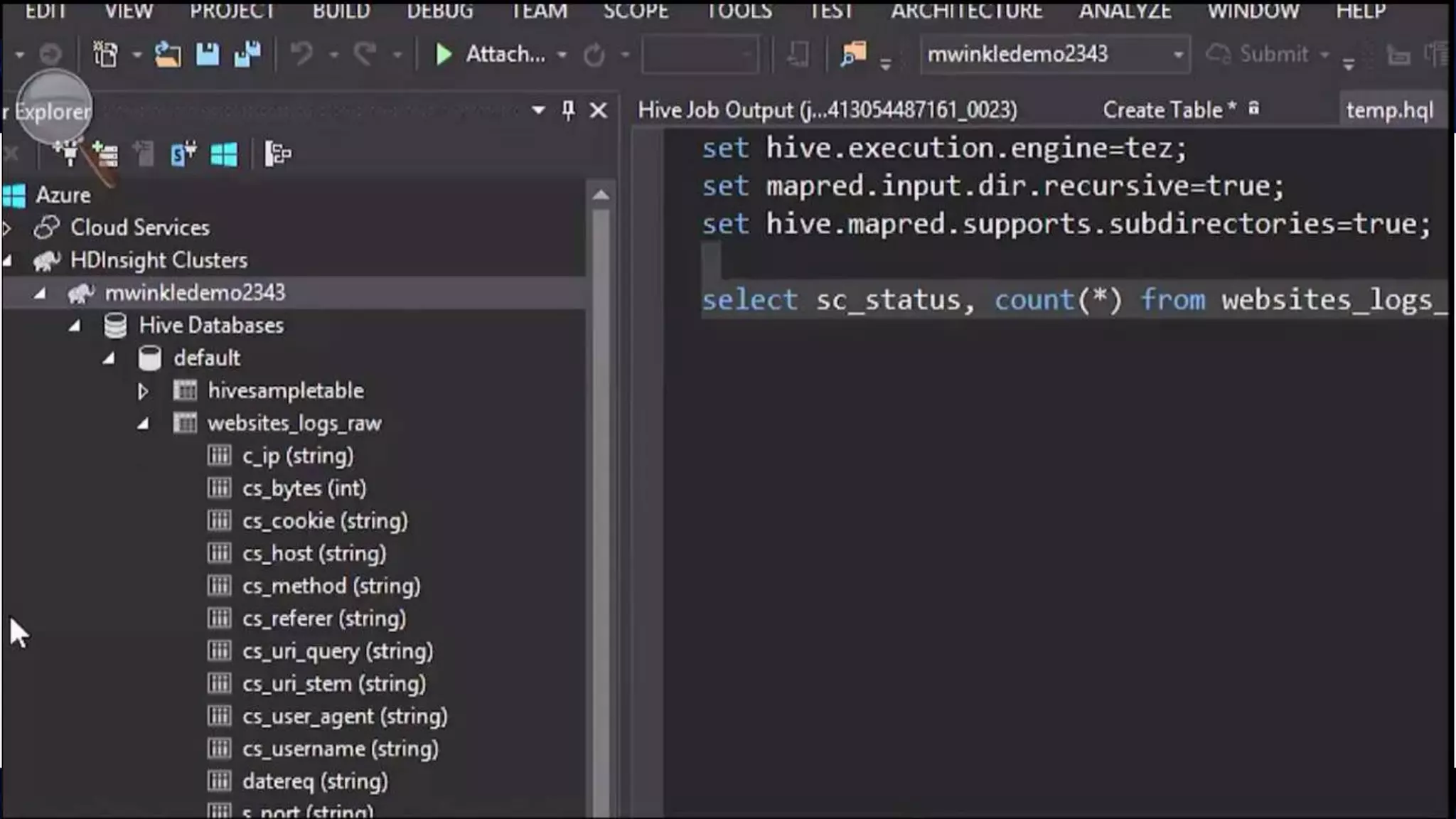Screen dimensions: 1456x819
Task: Click the Server Explorer vertical scrollbar
Action: (601, 498)
